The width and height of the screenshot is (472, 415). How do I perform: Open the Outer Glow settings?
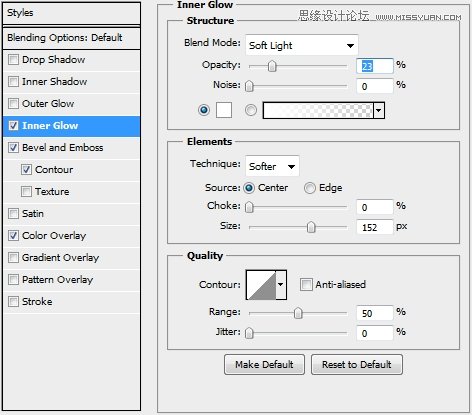point(48,103)
